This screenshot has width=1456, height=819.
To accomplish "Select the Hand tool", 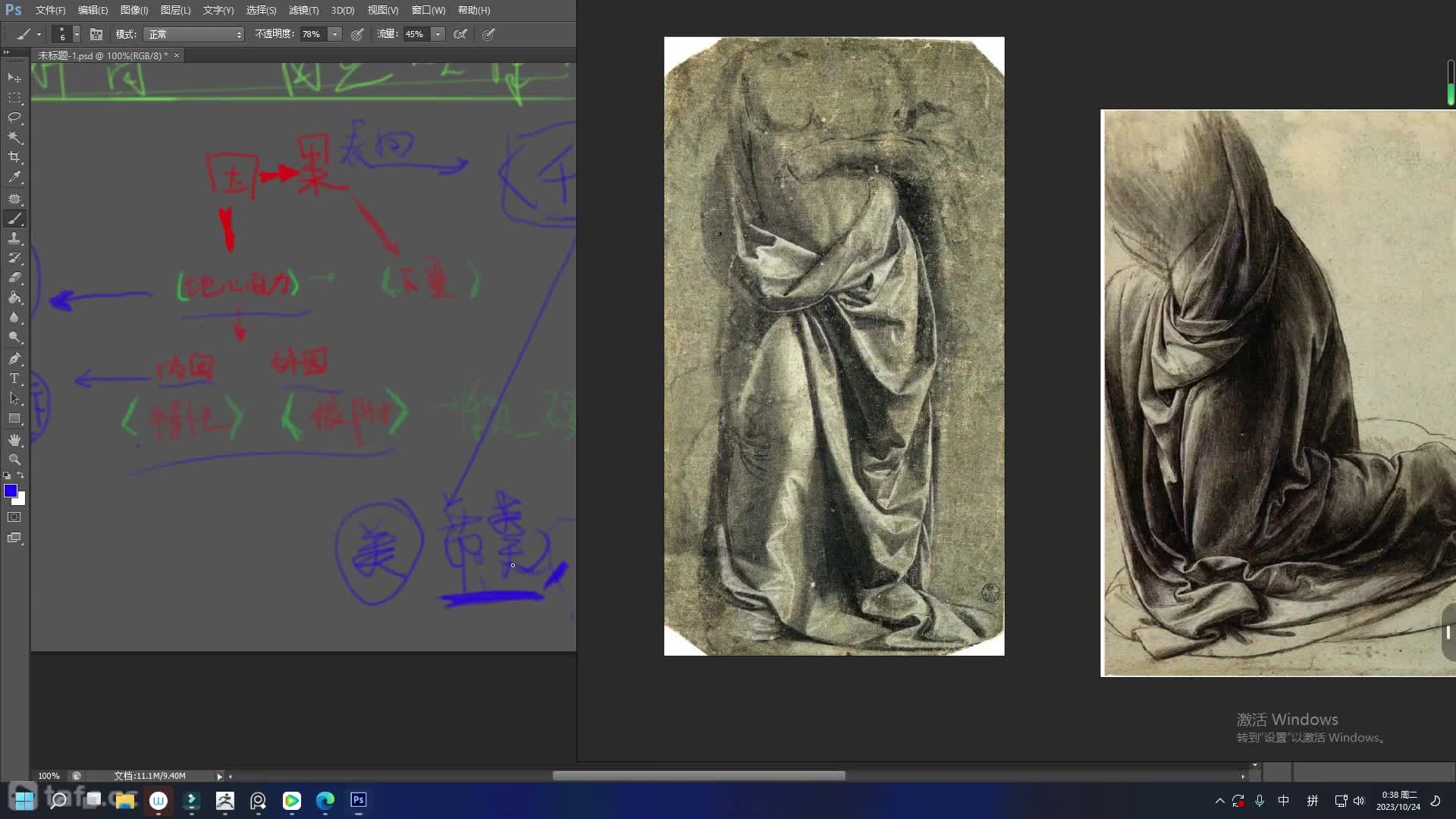I will click(x=14, y=440).
